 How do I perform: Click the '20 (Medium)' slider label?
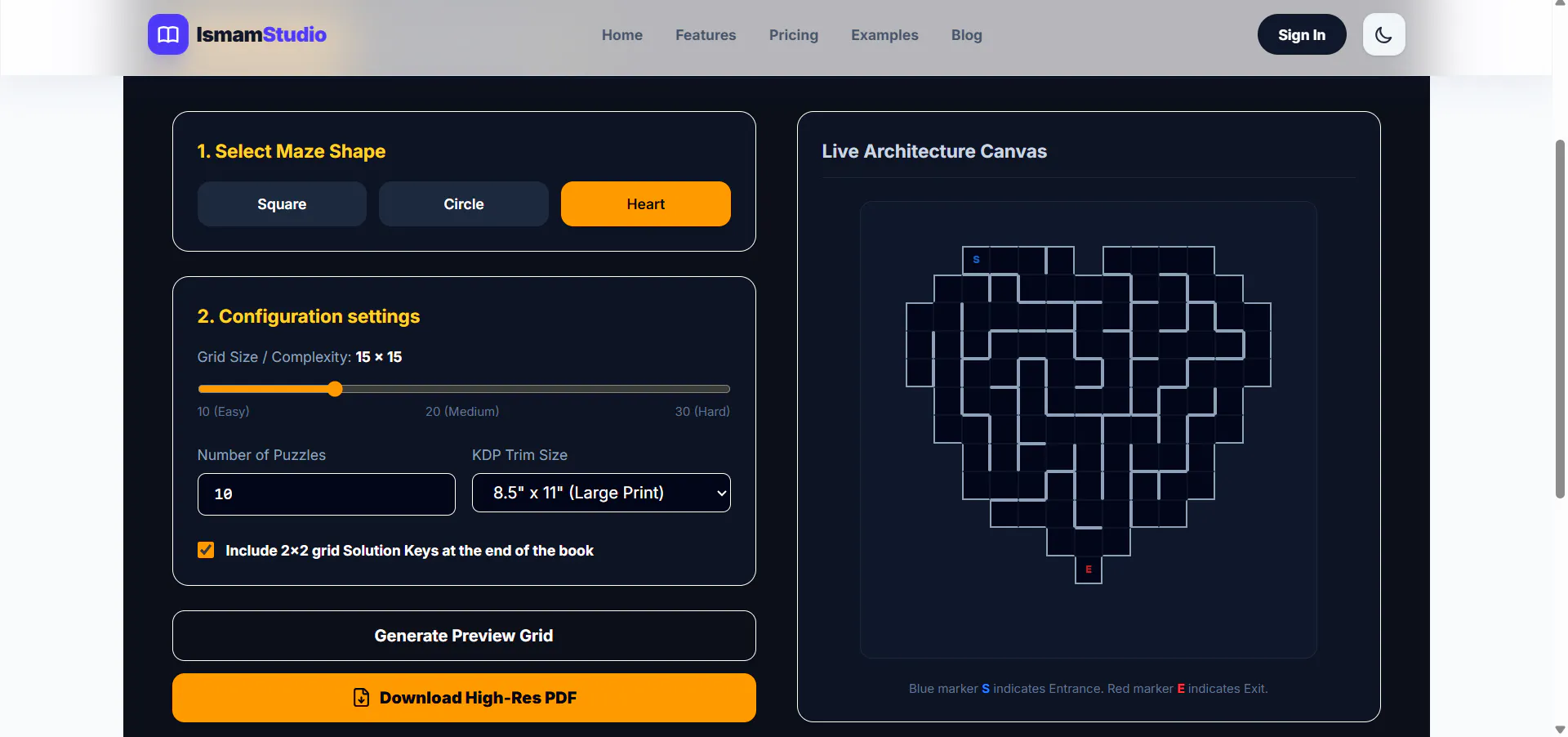(462, 411)
